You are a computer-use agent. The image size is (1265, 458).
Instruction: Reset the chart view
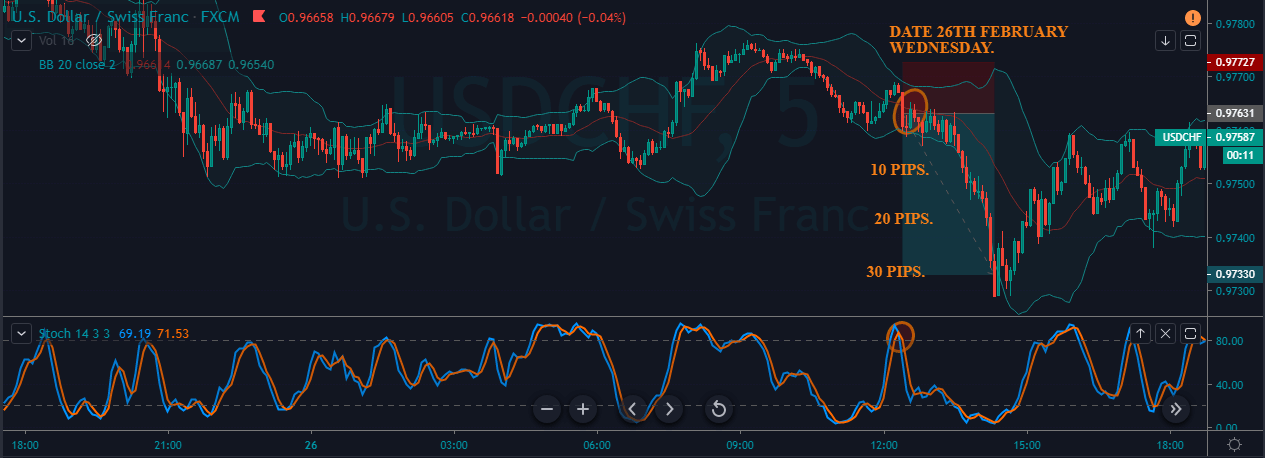coord(718,408)
